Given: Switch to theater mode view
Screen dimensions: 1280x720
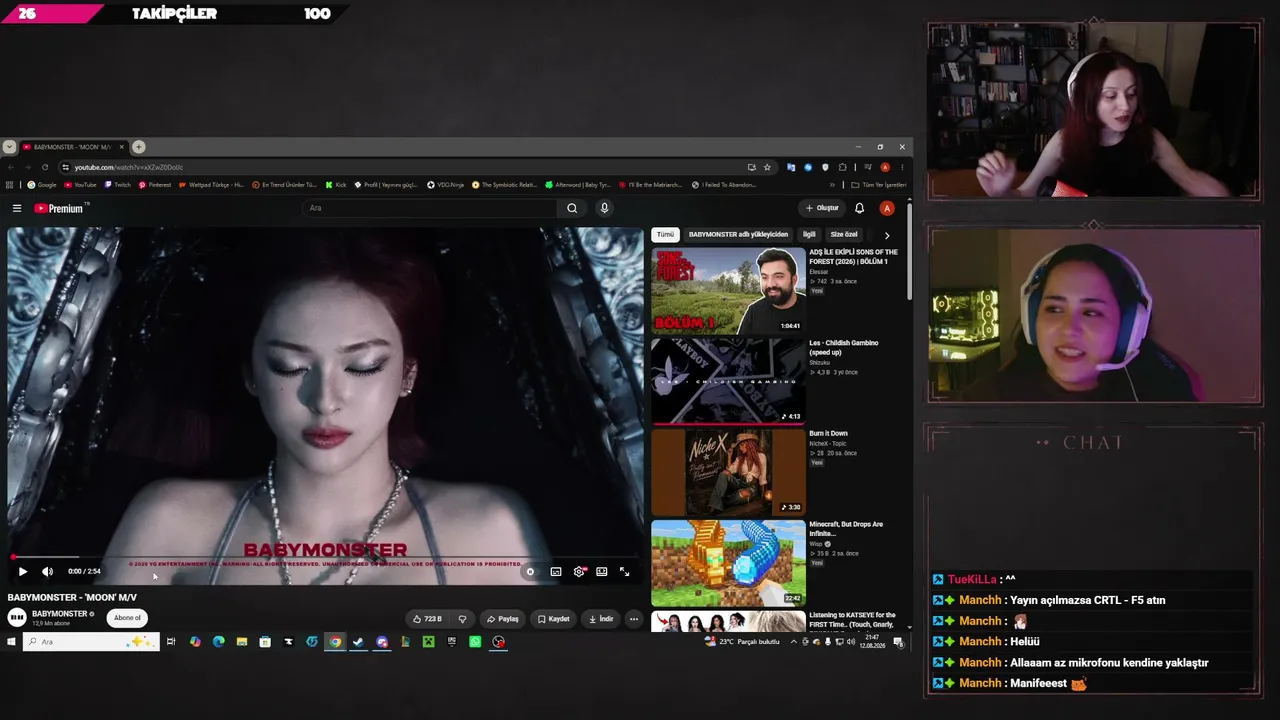Looking at the screenshot, I should [602, 572].
